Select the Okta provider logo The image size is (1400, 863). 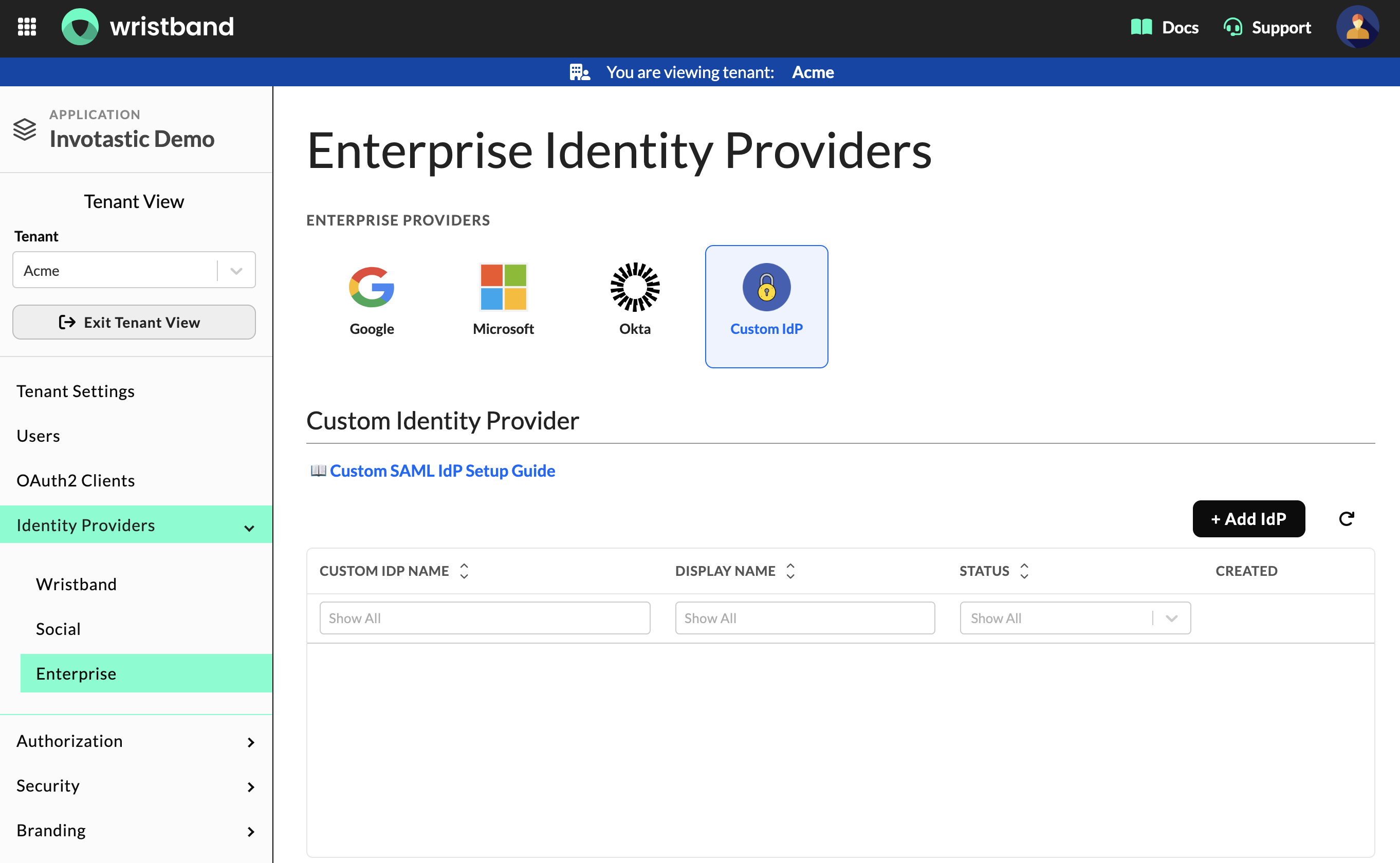click(x=635, y=287)
